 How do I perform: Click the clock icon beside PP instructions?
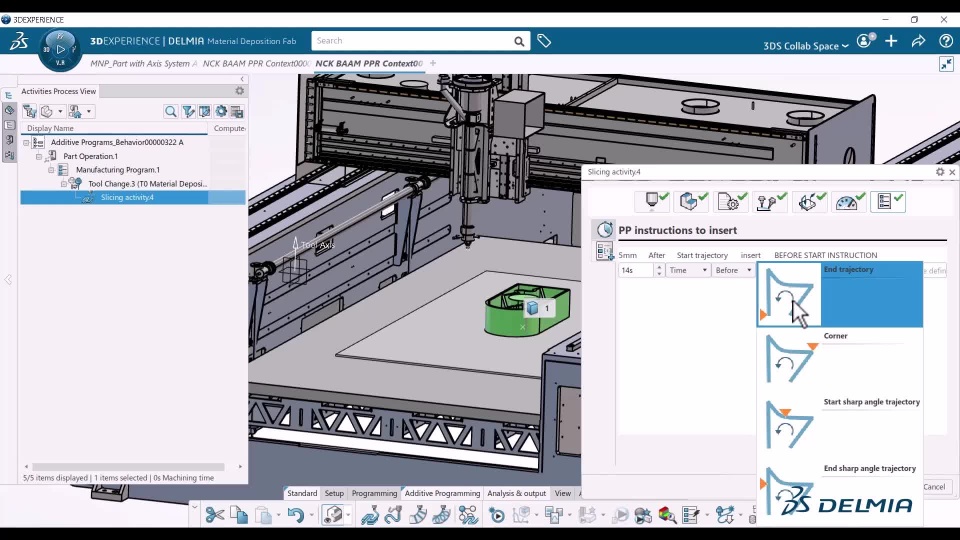(x=604, y=230)
